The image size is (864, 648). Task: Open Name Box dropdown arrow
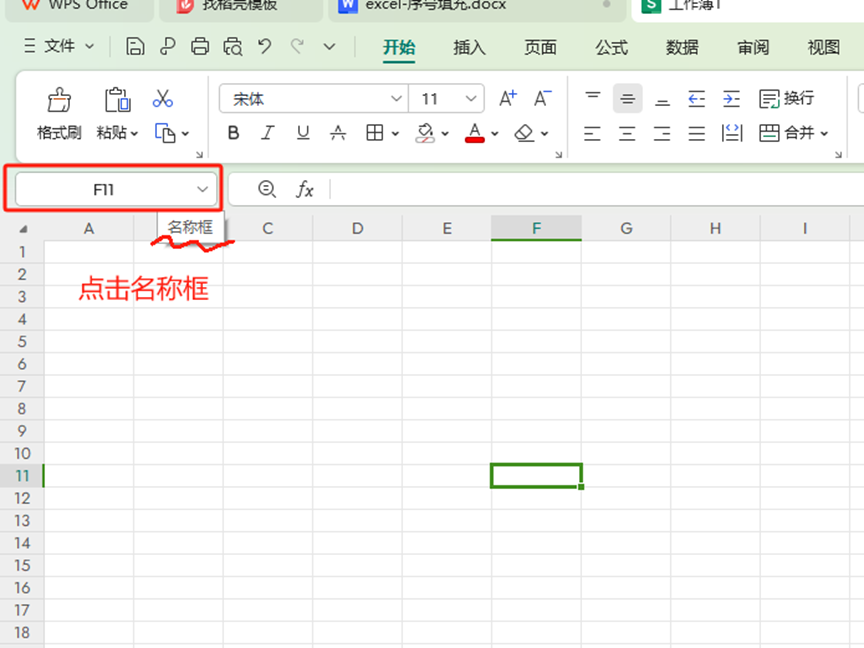[202, 190]
